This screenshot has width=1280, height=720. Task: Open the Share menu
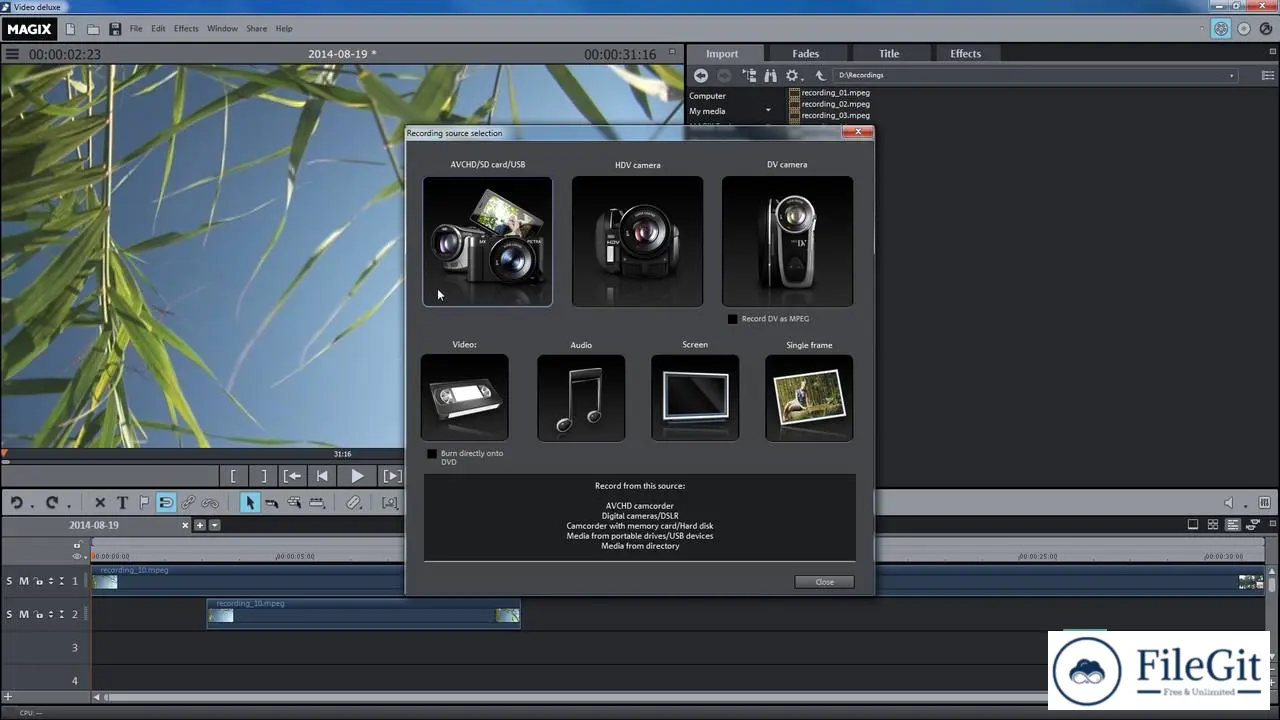257,29
